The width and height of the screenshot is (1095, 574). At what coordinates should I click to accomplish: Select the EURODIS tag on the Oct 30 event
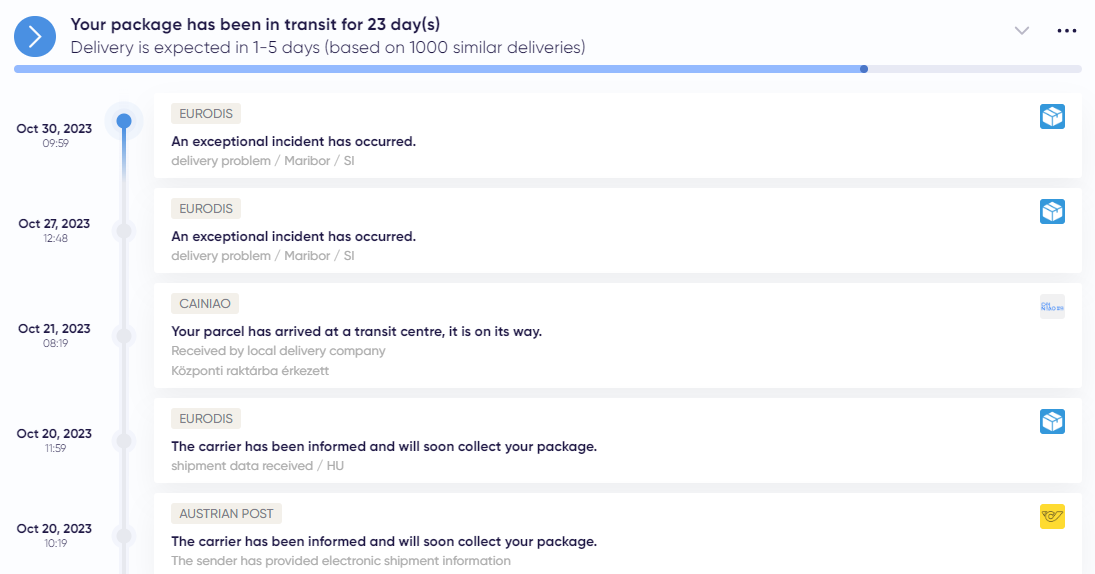coord(206,114)
